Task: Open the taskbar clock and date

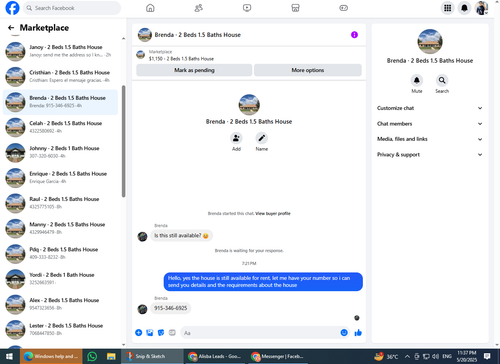Action: pyautogui.click(x=466, y=356)
